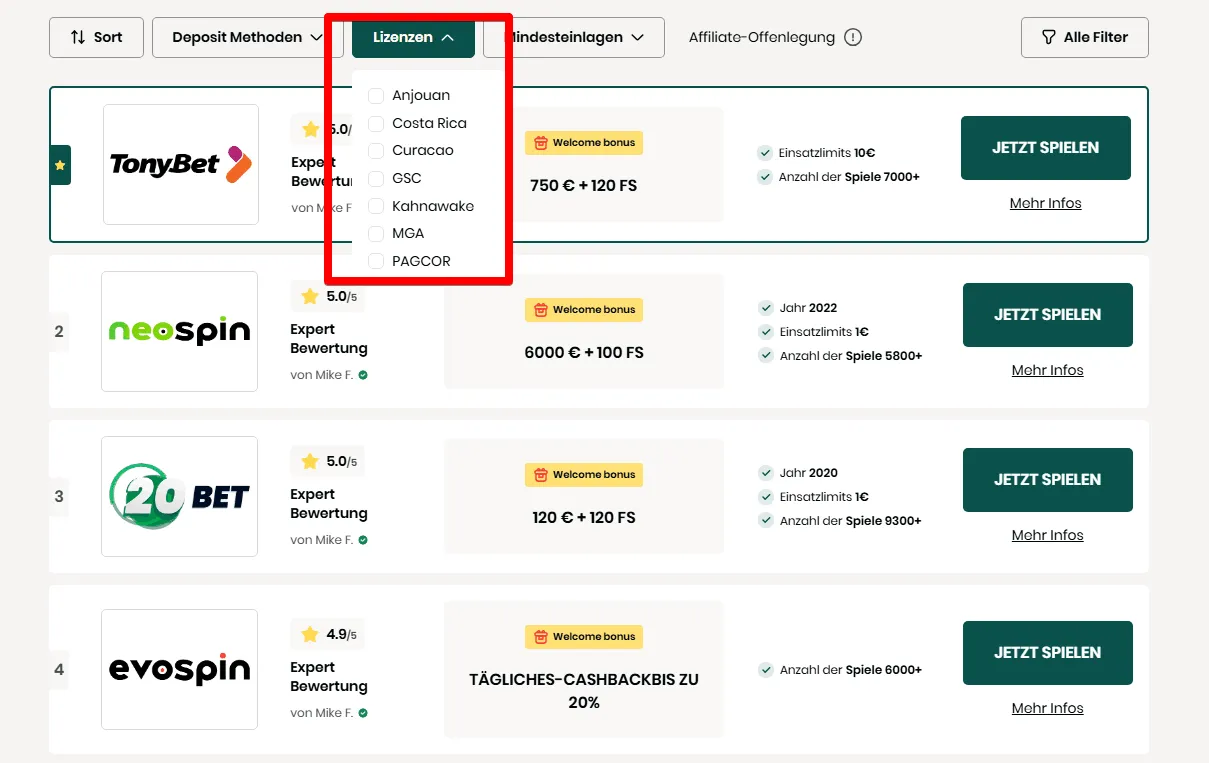
Task: Click the 4.9 rating star for evospin
Action: (310, 634)
